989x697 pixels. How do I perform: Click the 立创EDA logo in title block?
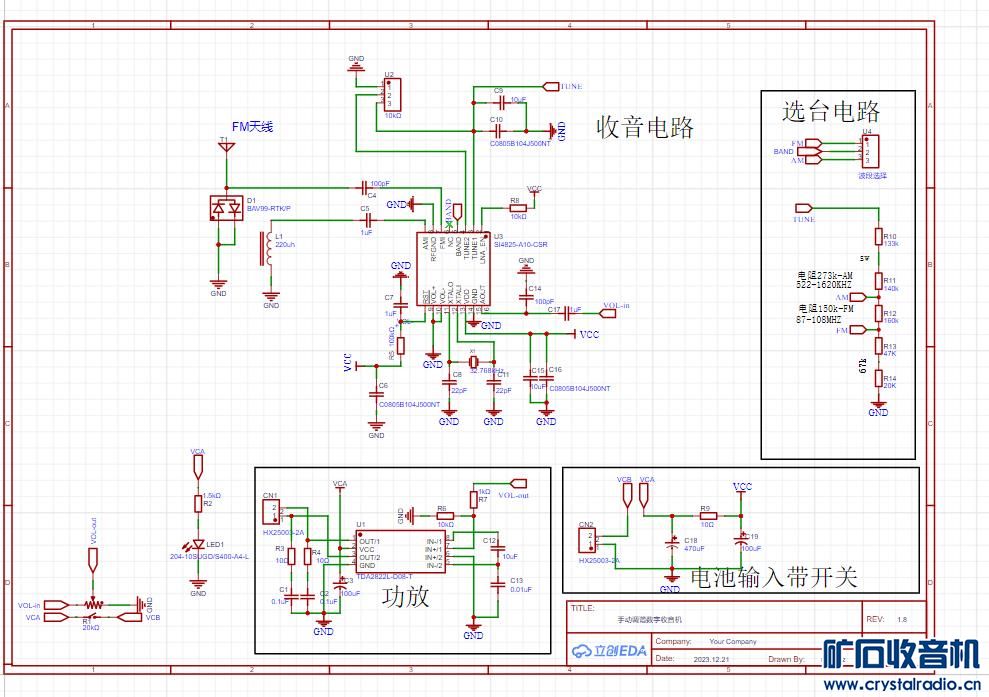609,651
